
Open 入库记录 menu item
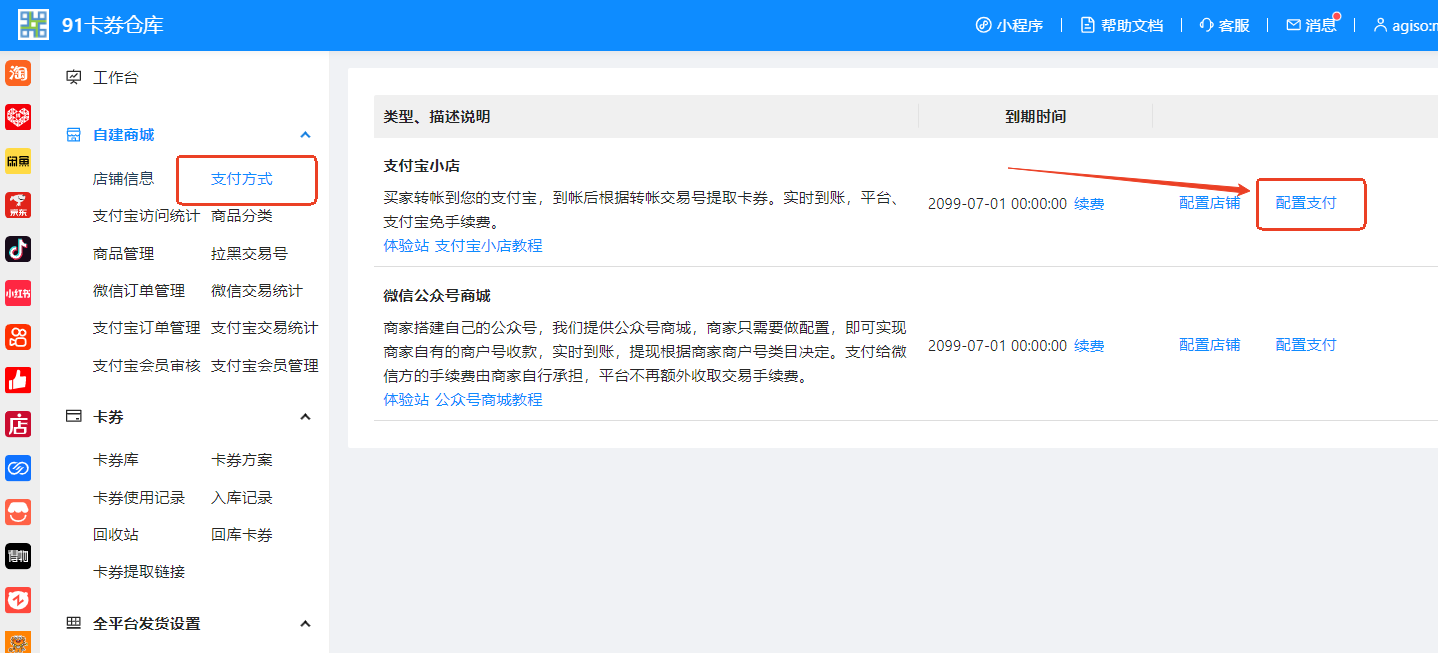pyautogui.click(x=241, y=498)
